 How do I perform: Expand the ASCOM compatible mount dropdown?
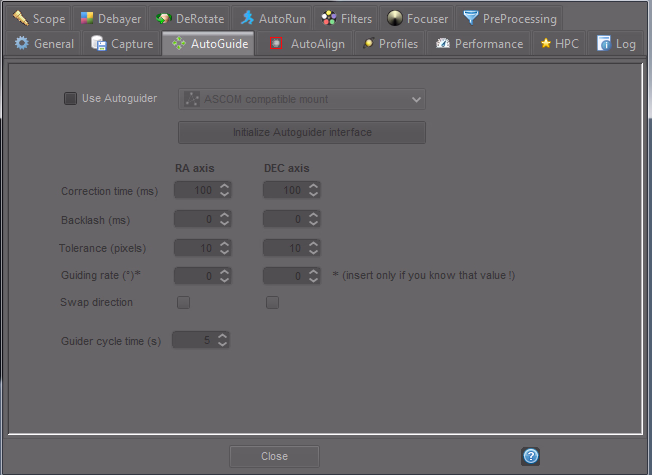301,99
